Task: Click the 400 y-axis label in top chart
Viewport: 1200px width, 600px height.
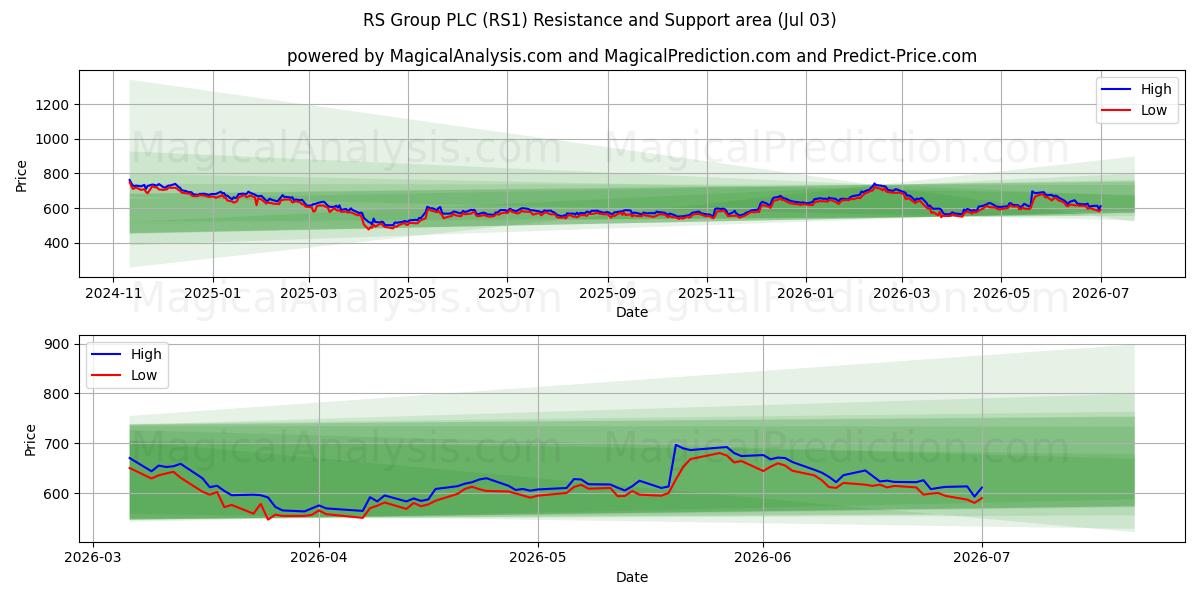Action: (58, 243)
